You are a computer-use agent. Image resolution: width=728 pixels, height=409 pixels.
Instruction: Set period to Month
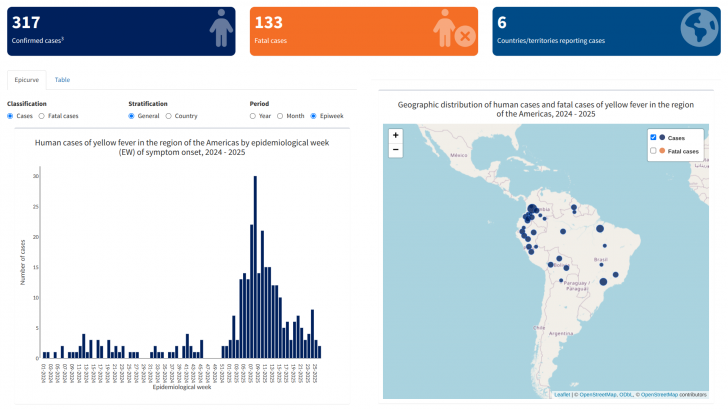281,116
